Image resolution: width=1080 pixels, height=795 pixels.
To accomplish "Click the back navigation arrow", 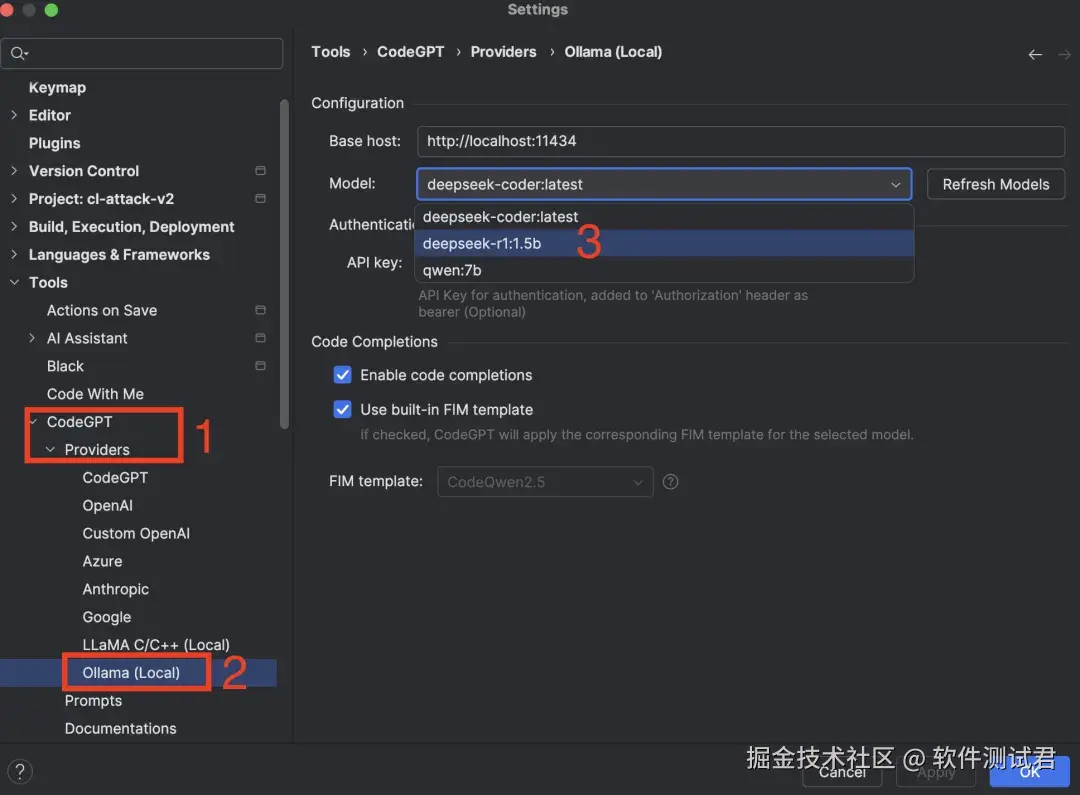I will (x=1035, y=54).
